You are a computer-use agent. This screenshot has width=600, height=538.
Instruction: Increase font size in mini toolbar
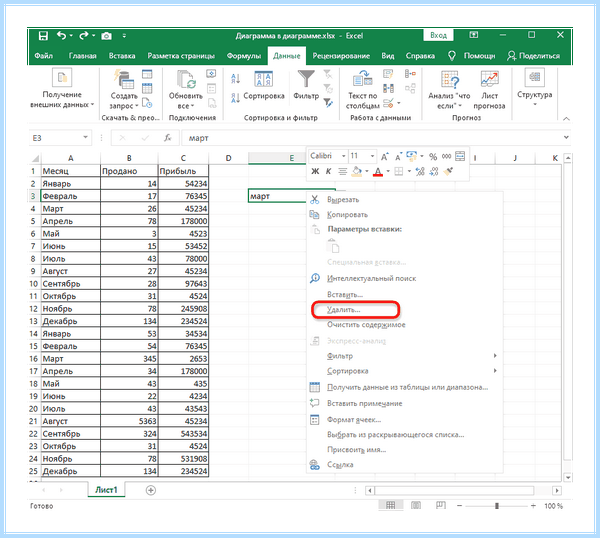pyautogui.click(x=384, y=157)
